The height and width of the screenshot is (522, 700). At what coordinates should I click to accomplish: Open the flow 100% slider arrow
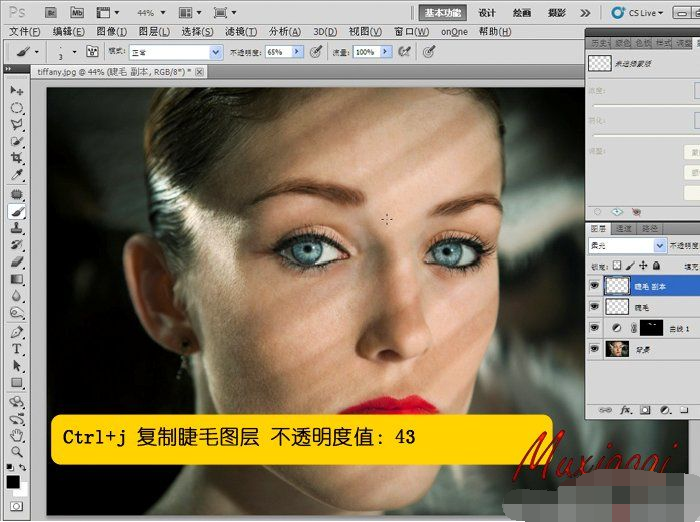coord(386,52)
